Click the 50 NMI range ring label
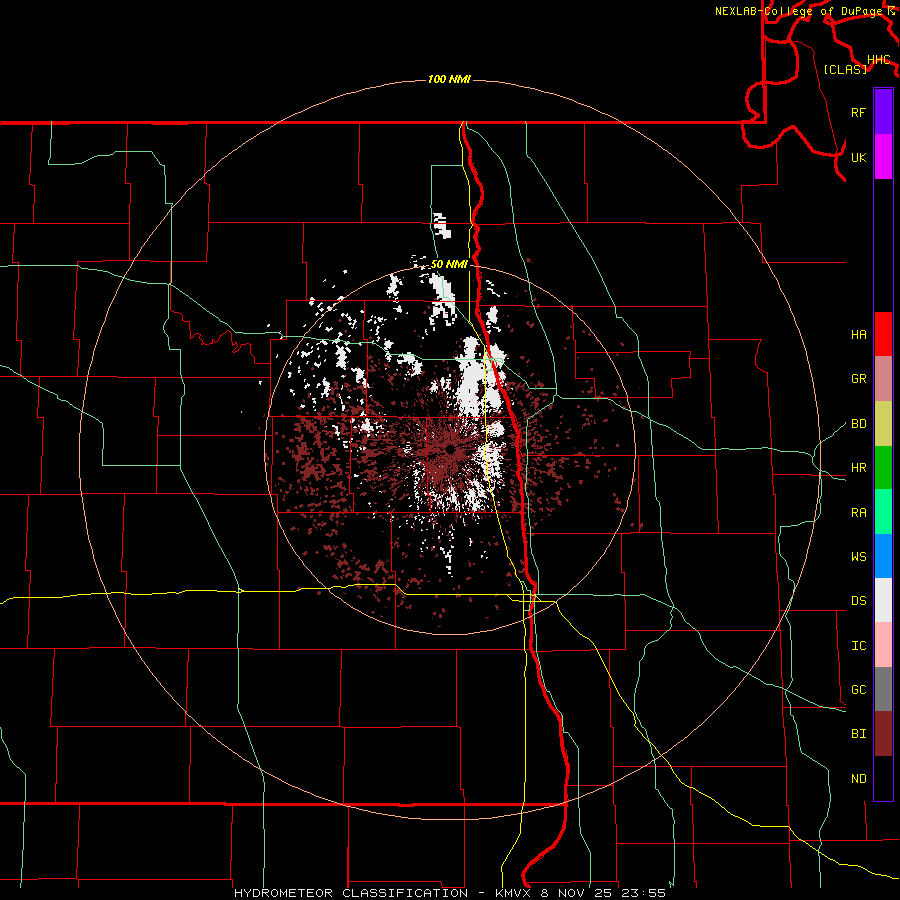This screenshot has height=900, width=900. coord(449,264)
